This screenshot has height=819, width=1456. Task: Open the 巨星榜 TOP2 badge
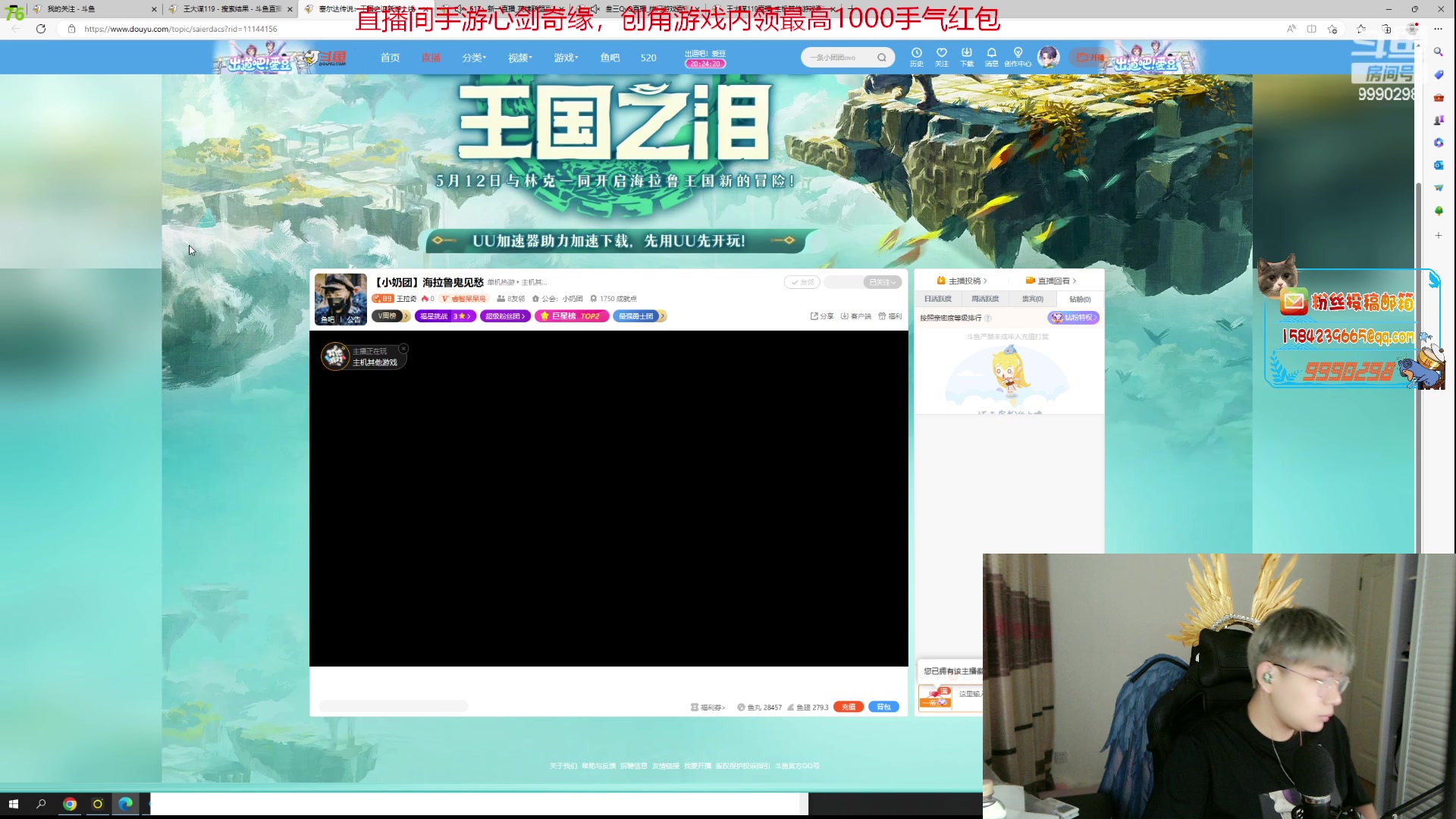(x=572, y=316)
